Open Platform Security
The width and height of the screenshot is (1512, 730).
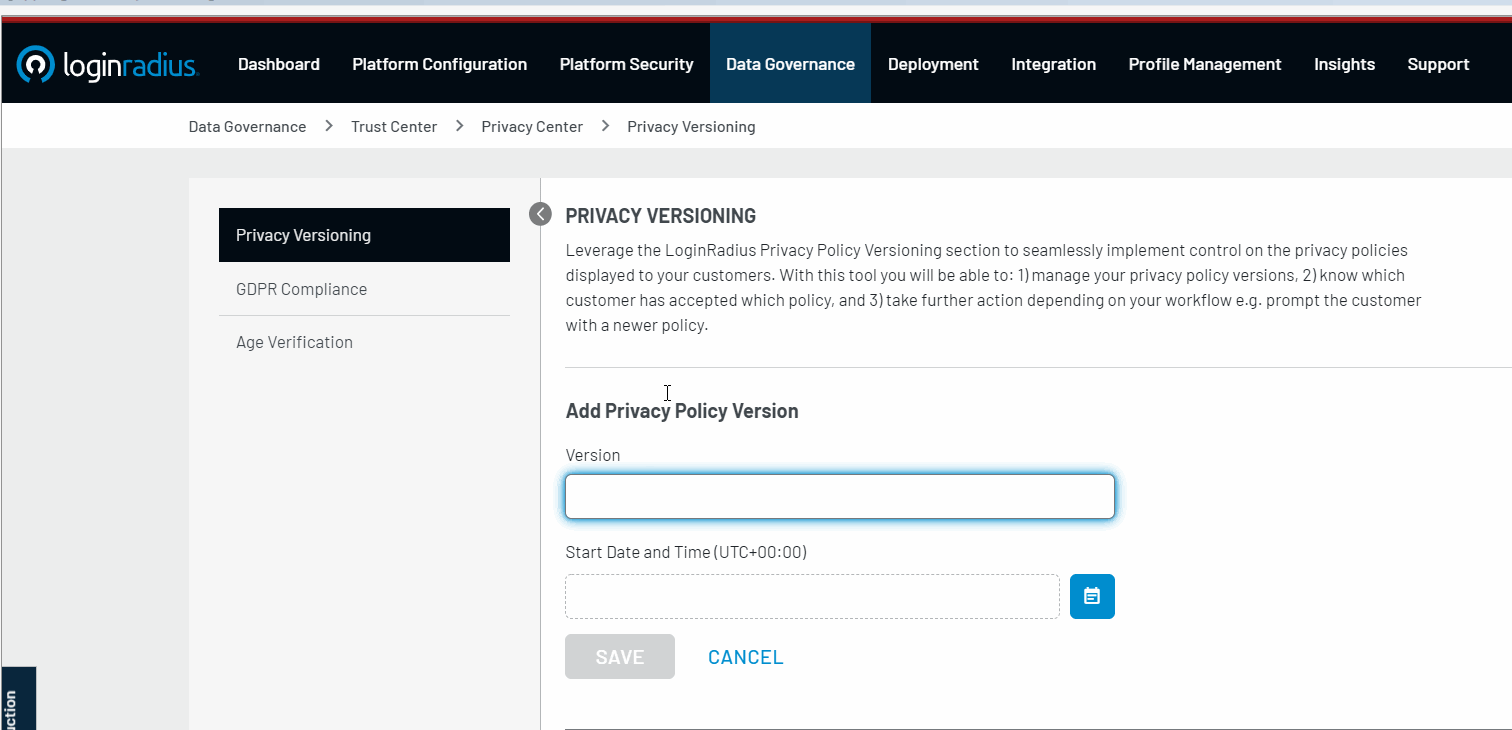626,64
